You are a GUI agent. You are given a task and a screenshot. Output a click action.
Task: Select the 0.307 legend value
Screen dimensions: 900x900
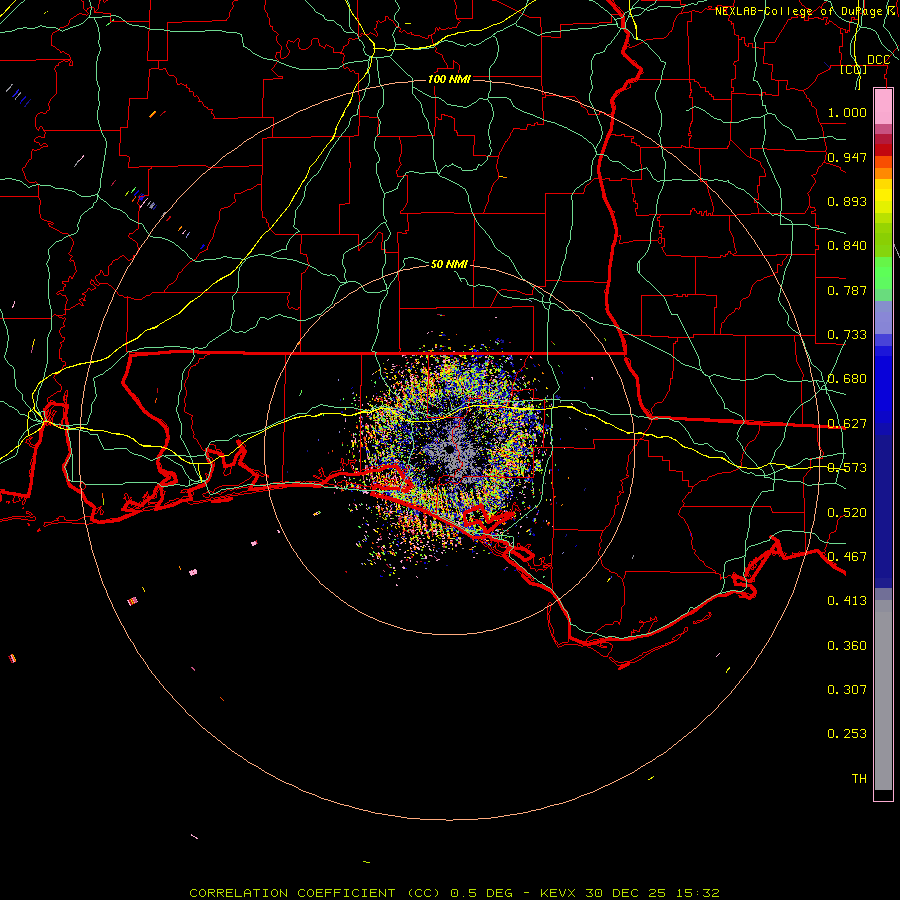[x=847, y=690]
